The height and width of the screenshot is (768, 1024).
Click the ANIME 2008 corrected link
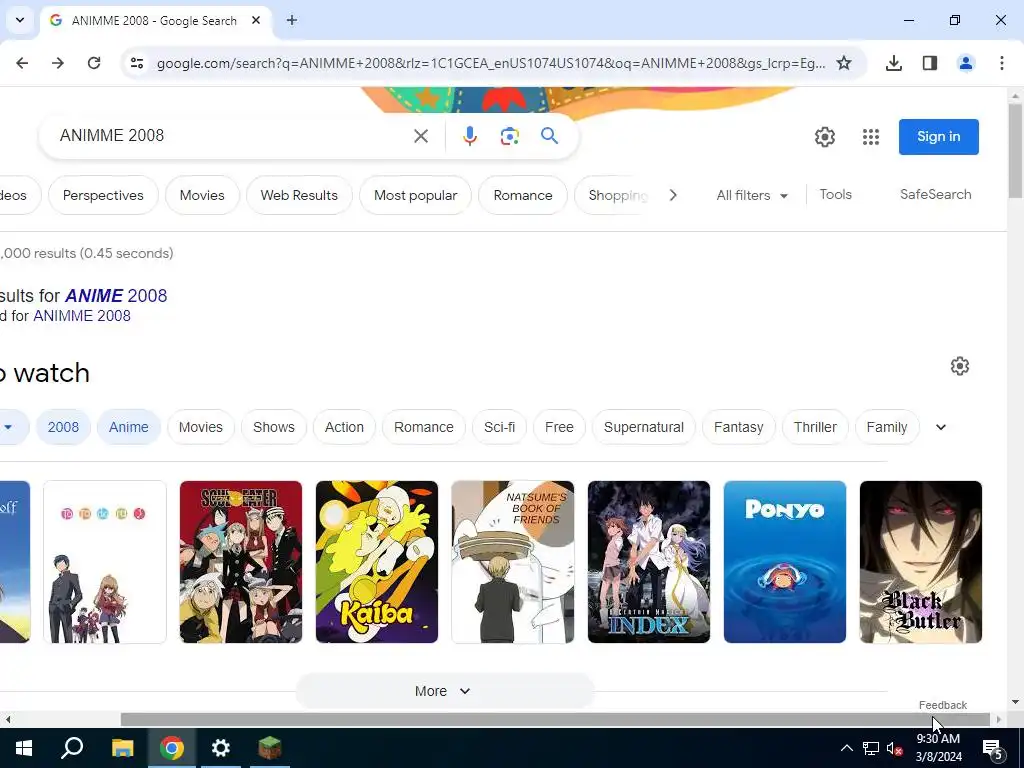tap(116, 296)
